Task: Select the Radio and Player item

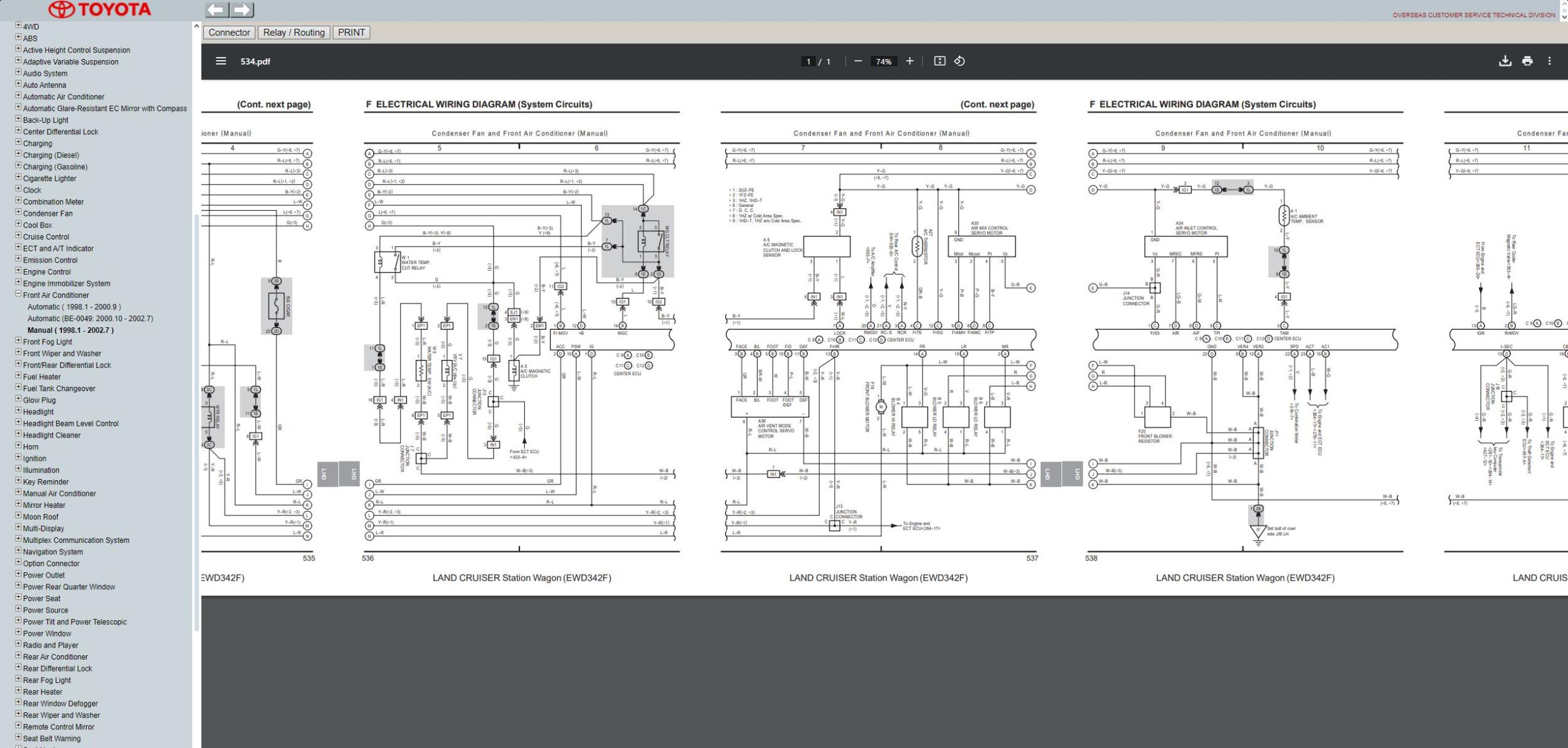Action: point(51,645)
